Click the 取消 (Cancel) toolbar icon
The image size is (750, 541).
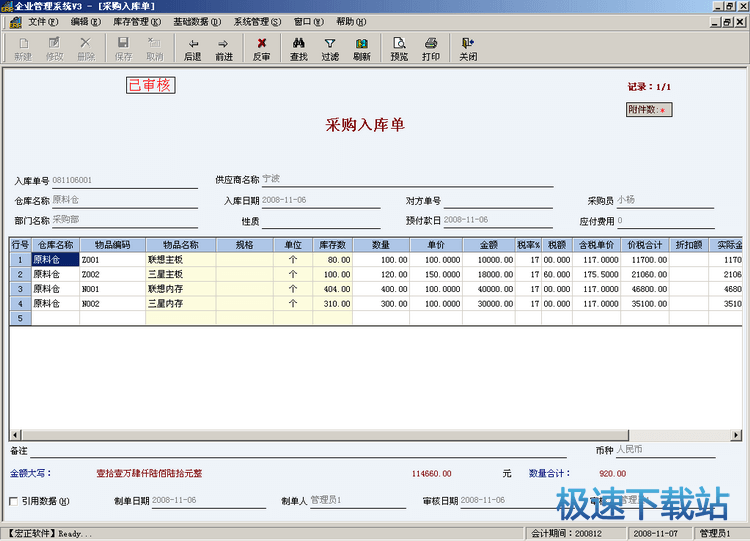(154, 48)
